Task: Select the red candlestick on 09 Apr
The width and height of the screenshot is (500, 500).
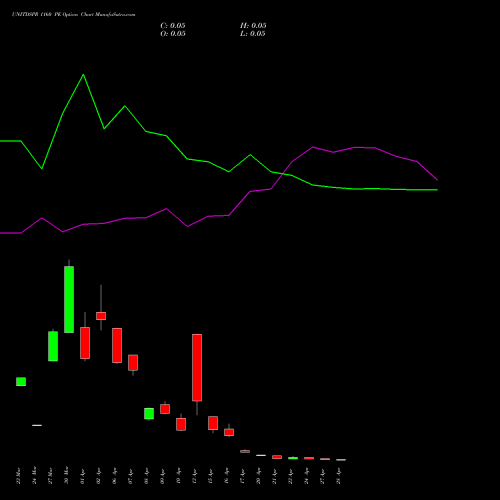Action: [165, 409]
